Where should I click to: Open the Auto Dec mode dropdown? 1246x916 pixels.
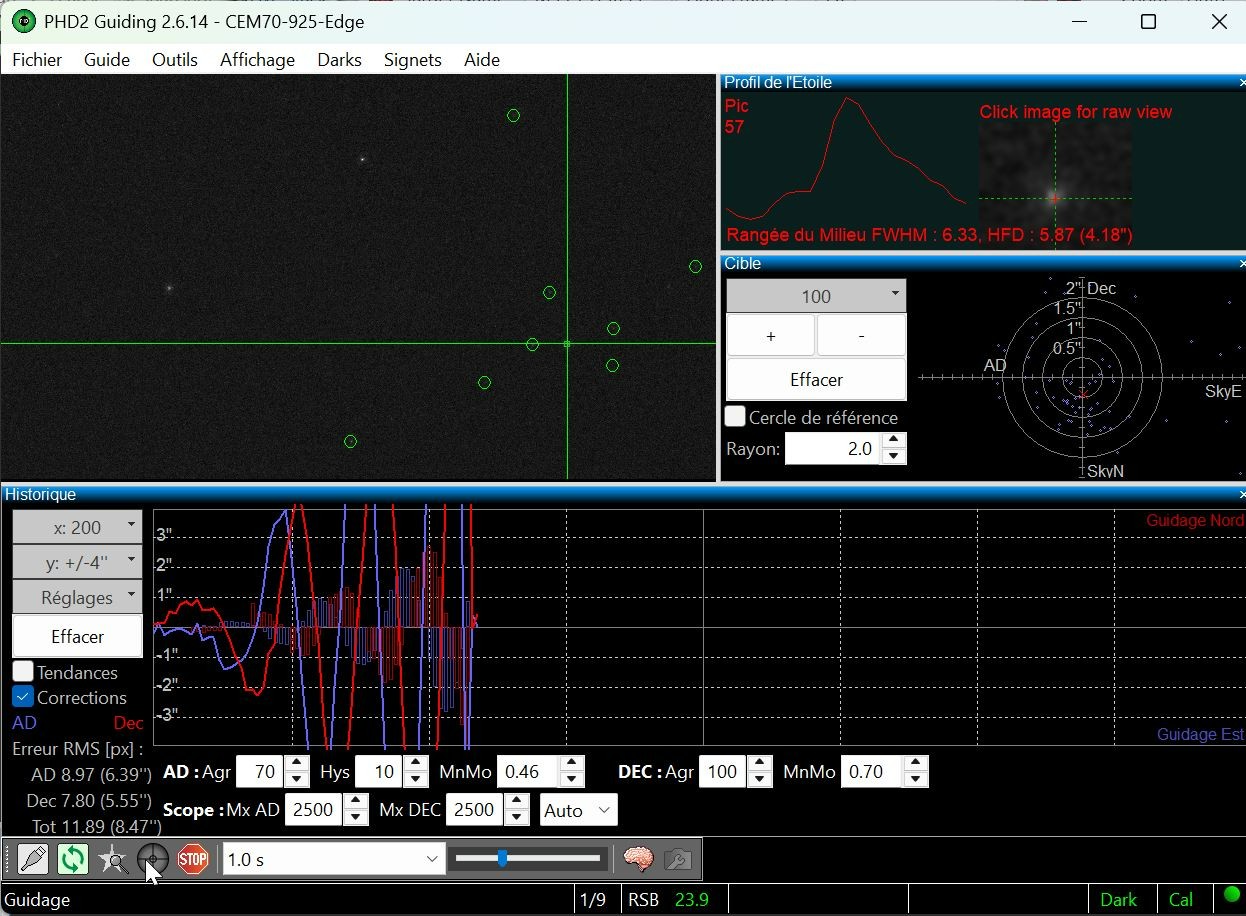click(x=579, y=810)
